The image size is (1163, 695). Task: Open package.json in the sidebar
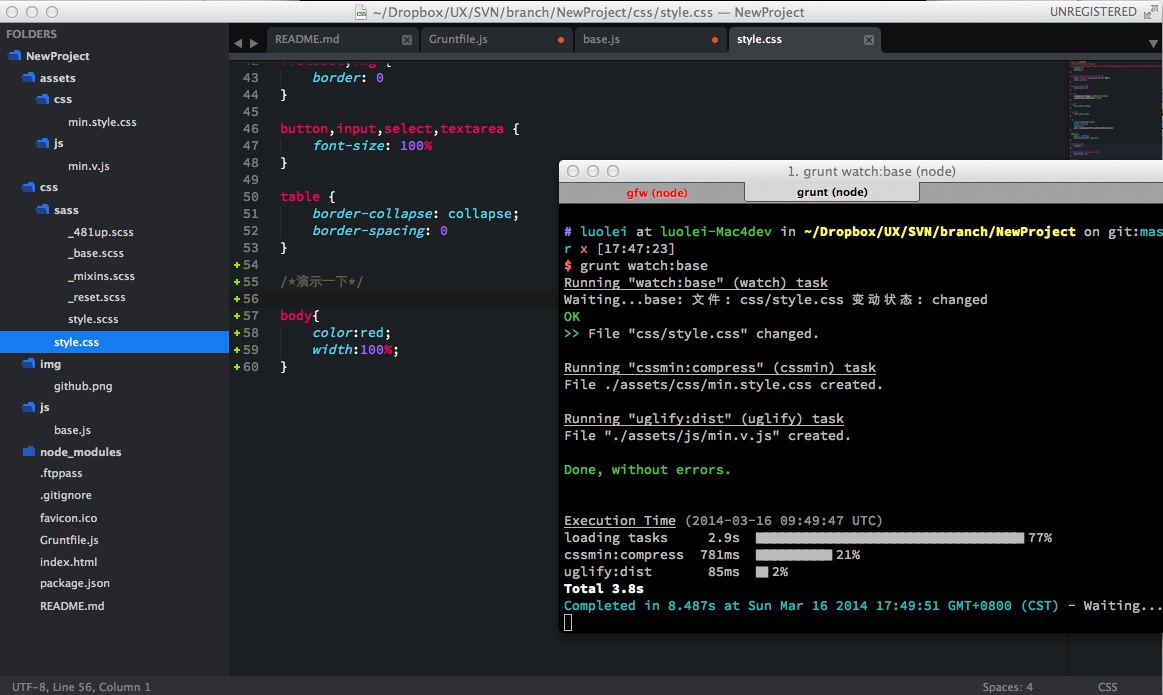(x=75, y=583)
